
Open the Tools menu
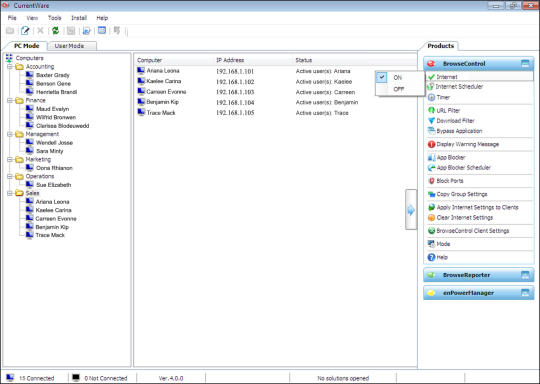[54, 18]
